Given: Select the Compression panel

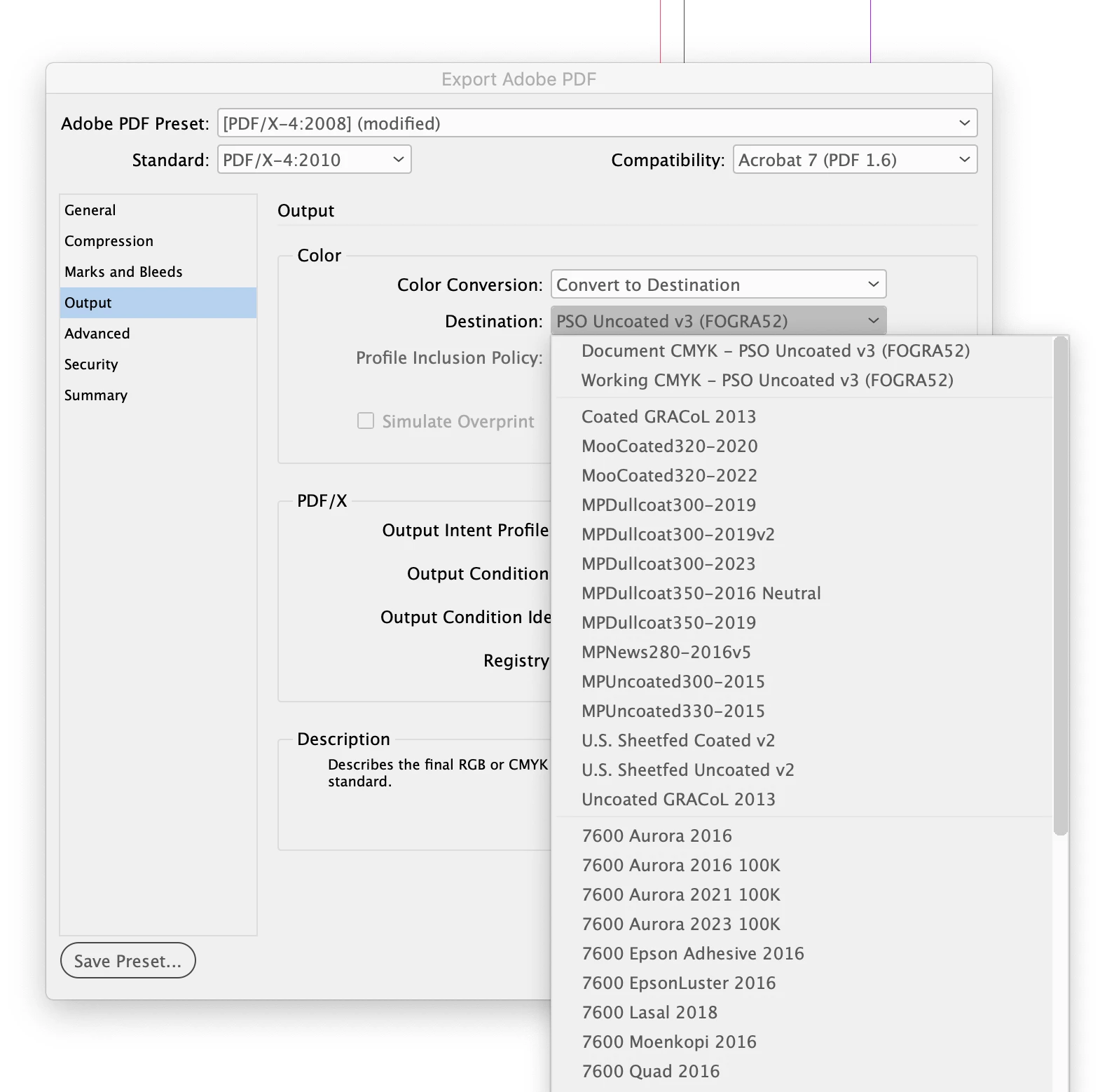Looking at the screenshot, I should [158, 241].
